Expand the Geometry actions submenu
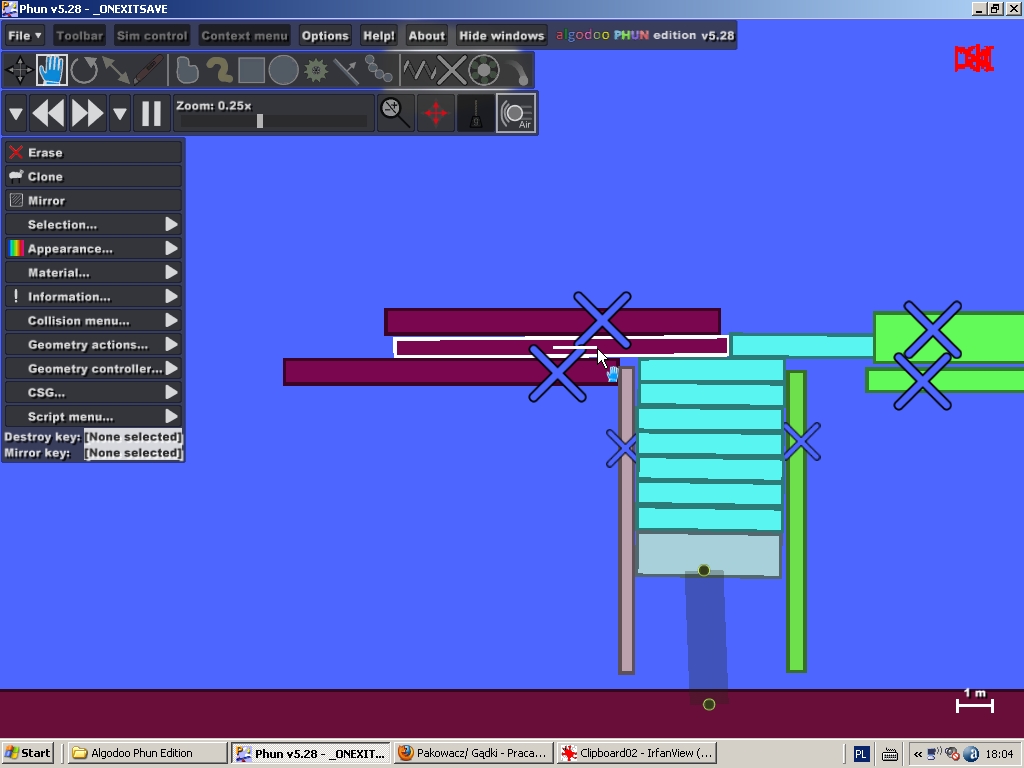 (93, 344)
